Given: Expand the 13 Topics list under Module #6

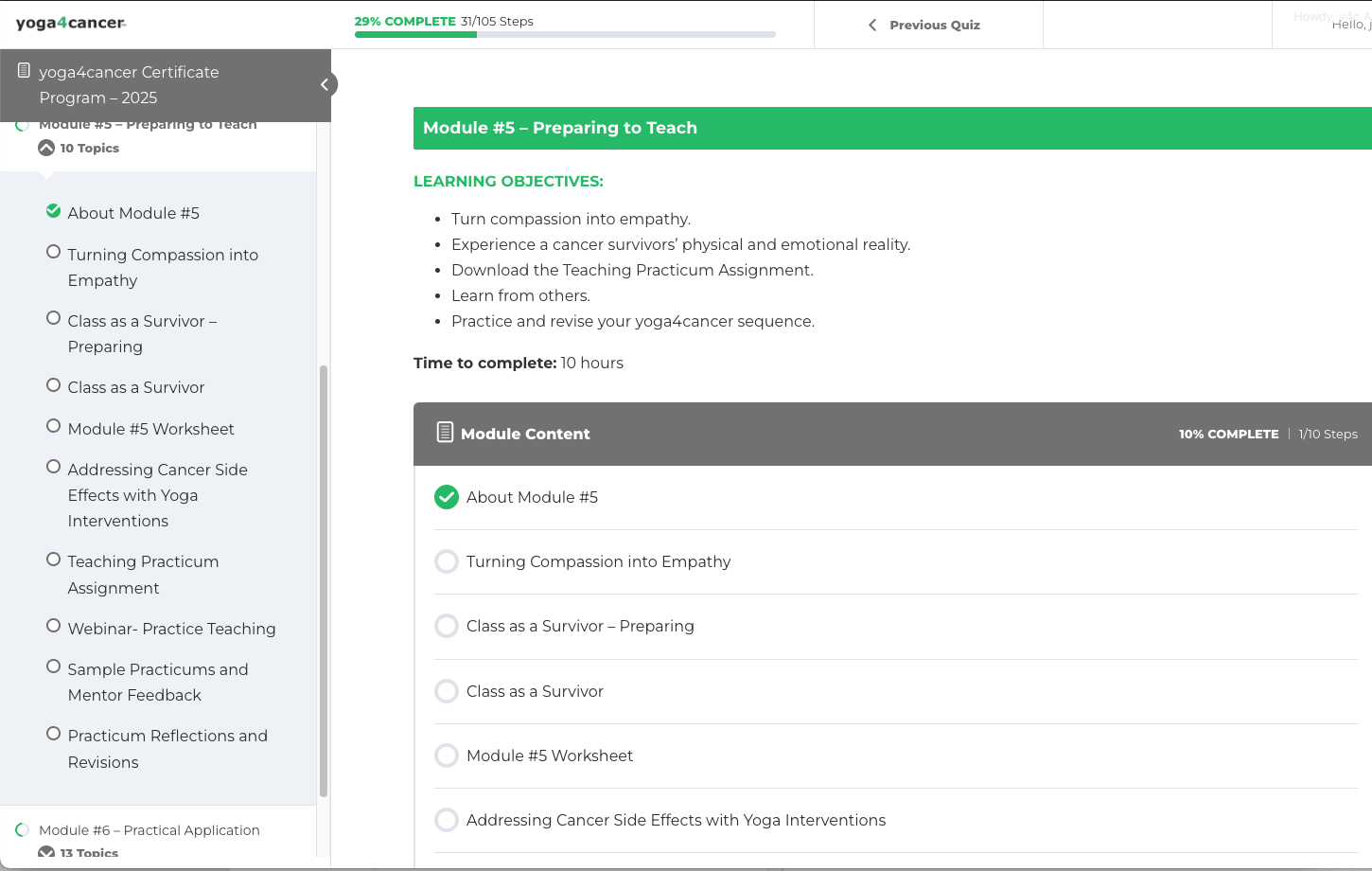Looking at the screenshot, I should (x=46, y=853).
